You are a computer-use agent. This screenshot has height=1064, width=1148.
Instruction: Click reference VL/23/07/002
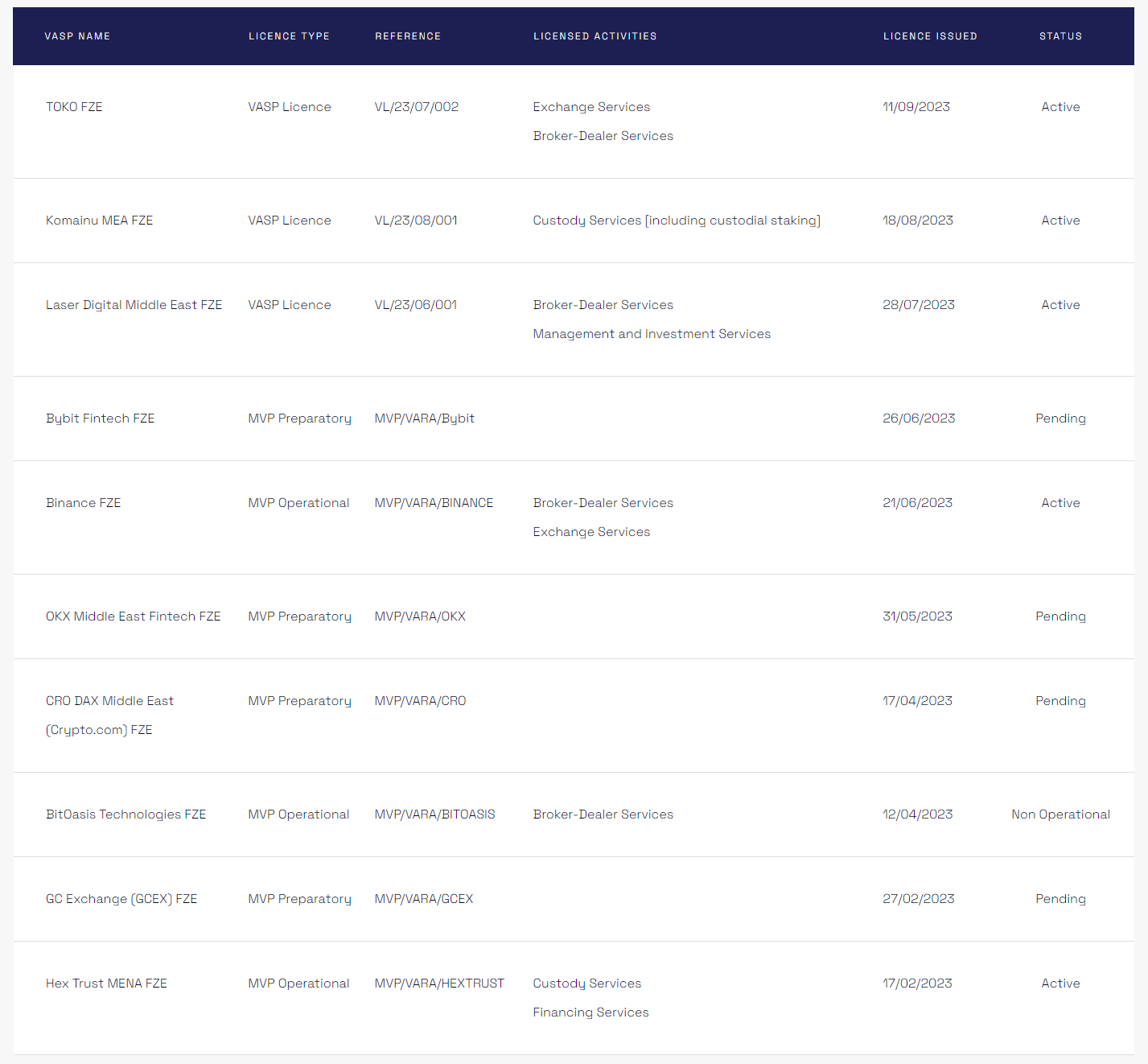417,107
